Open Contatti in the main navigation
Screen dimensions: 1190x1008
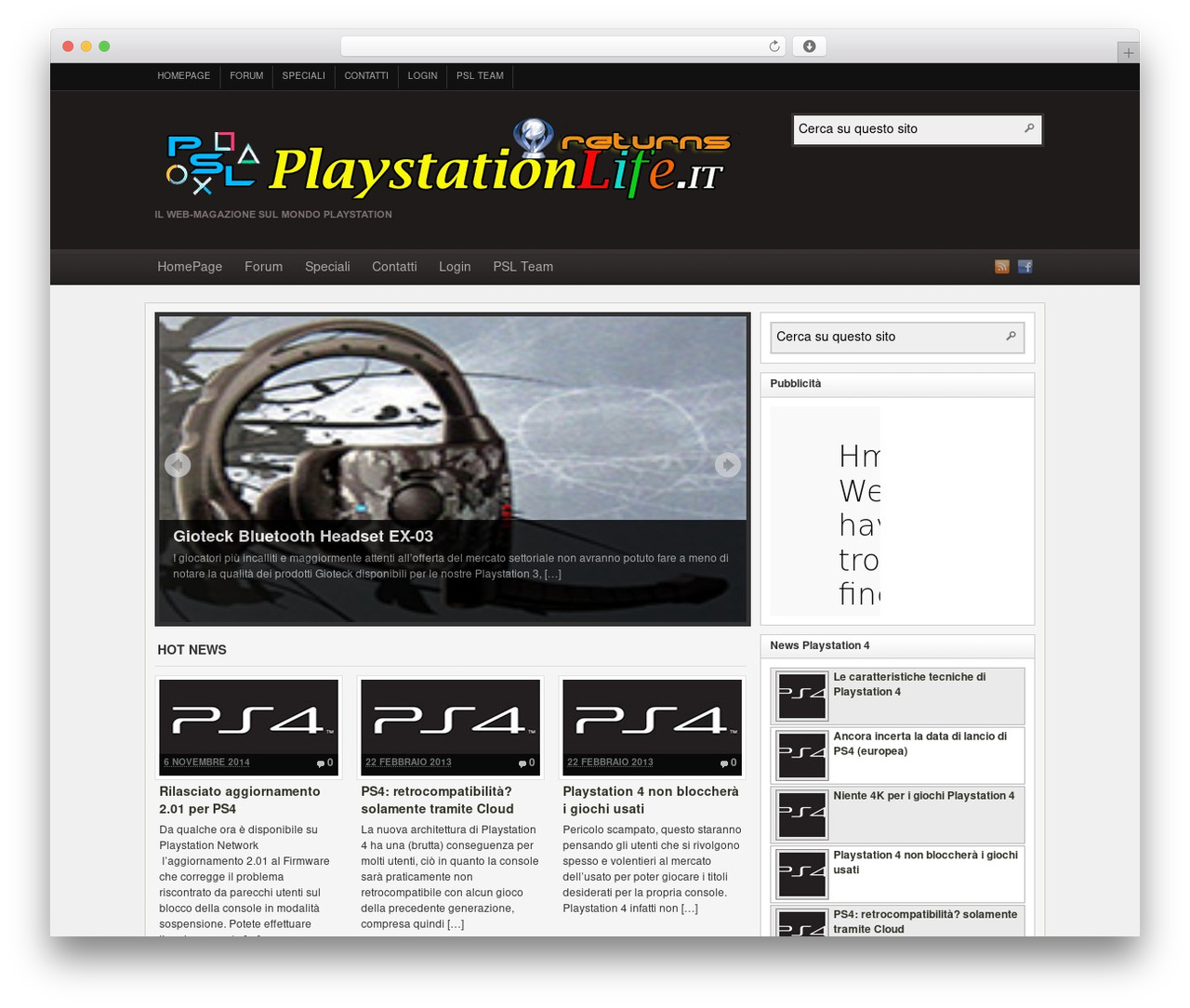394,267
